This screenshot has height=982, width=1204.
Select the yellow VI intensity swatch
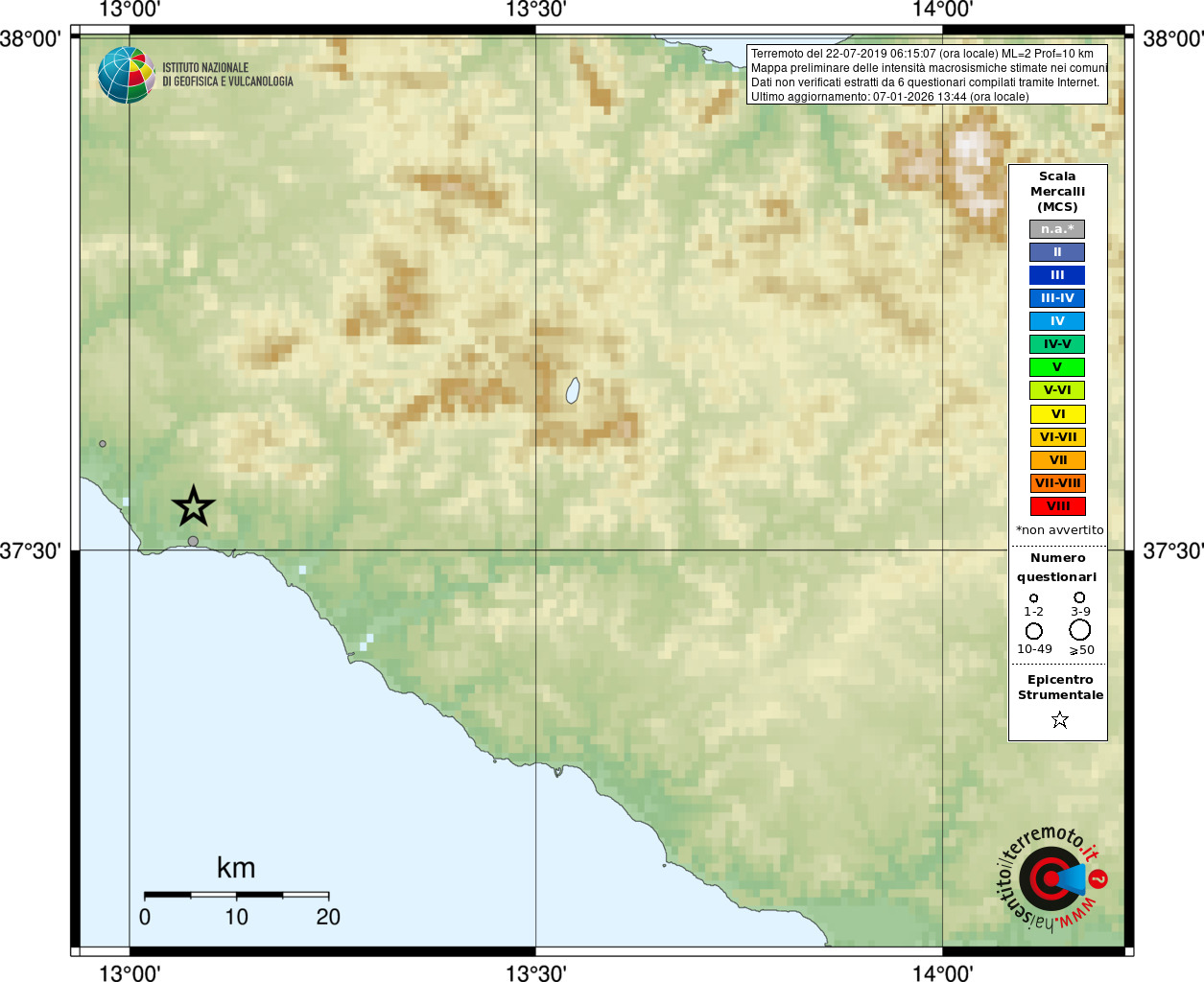(x=1057, y=414)
